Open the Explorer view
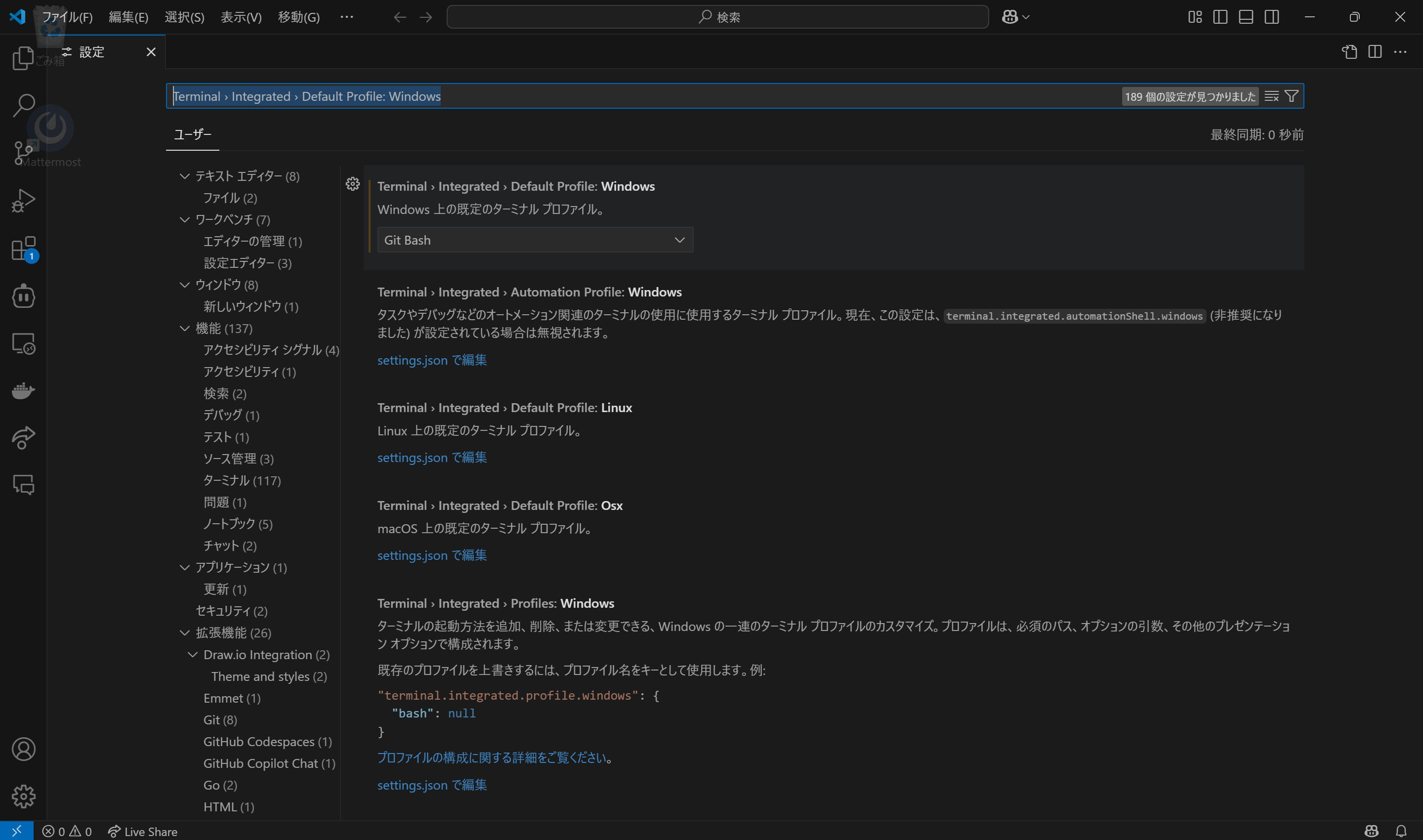The height and width of the screenshot is (840, 1423). pos(23,58)
